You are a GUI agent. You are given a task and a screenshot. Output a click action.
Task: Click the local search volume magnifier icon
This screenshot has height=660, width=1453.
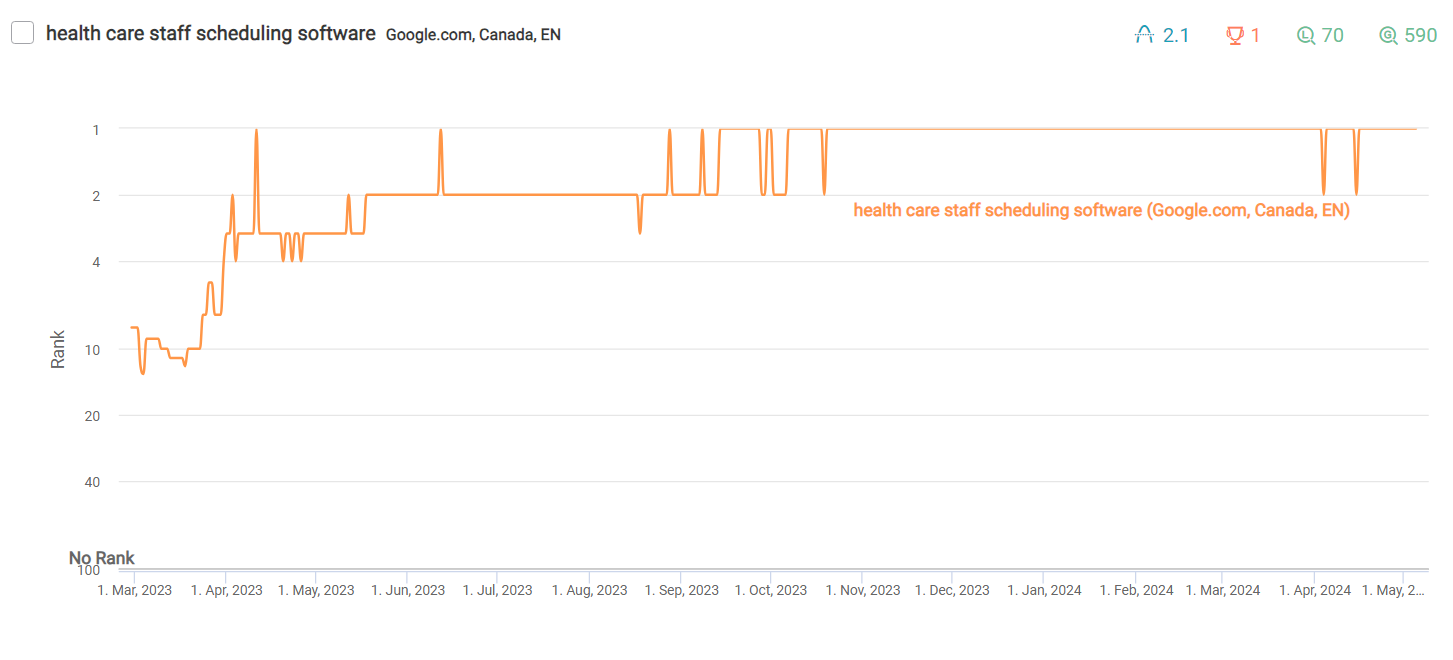pyautogui.click(x=1305, y=35)
